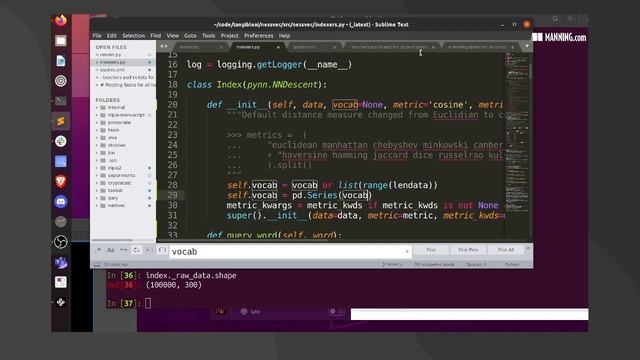
Task: Open find history dropdown arrow
Action: pos(407,251)
